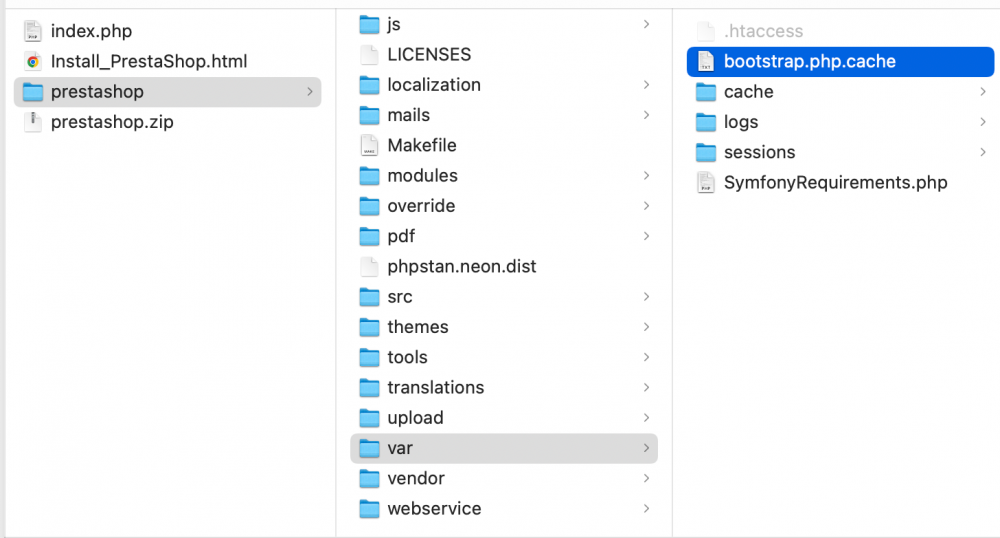Click the SymfonyRequirements.php file icon
The image size is (1000, 538).
[706, 183]
